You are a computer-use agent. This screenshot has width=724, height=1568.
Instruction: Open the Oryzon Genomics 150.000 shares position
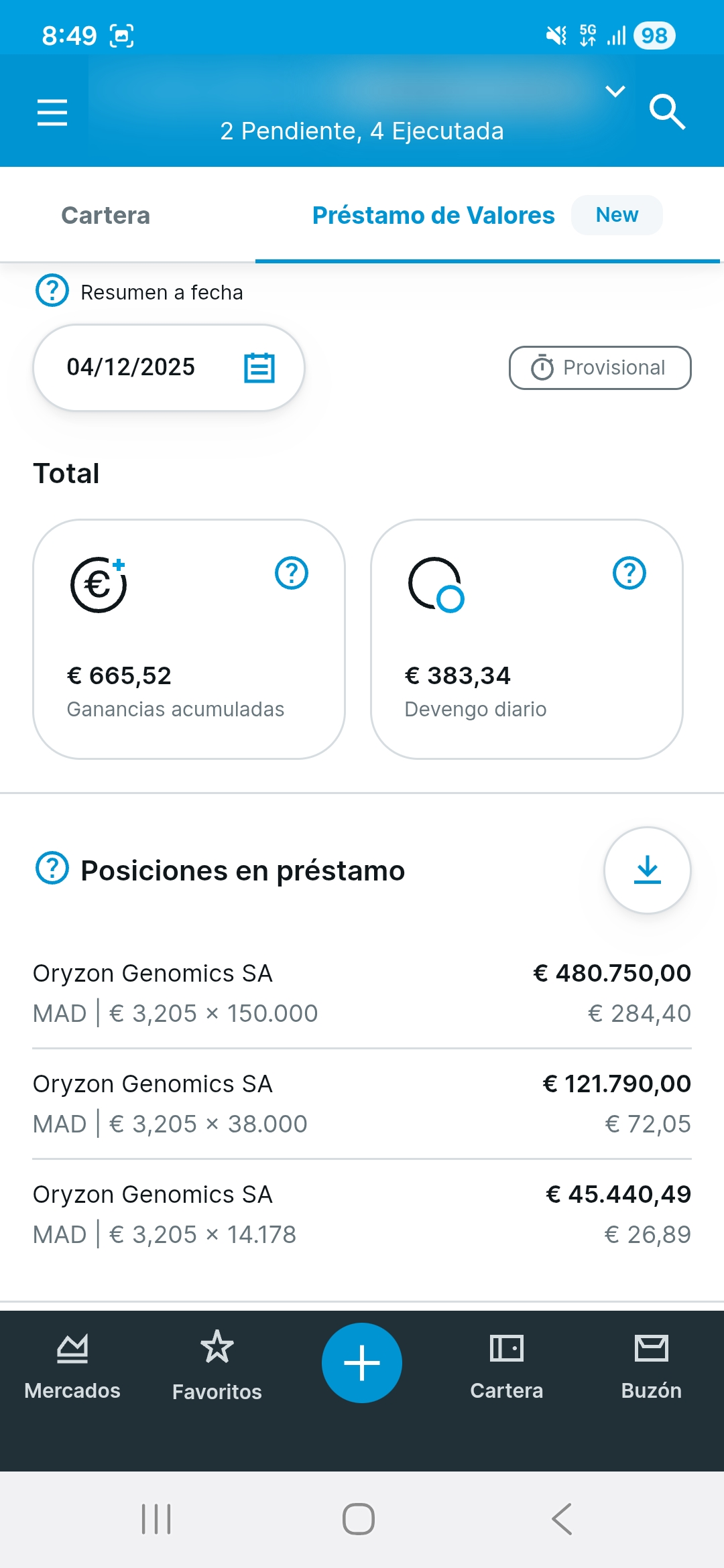(362, 993)
